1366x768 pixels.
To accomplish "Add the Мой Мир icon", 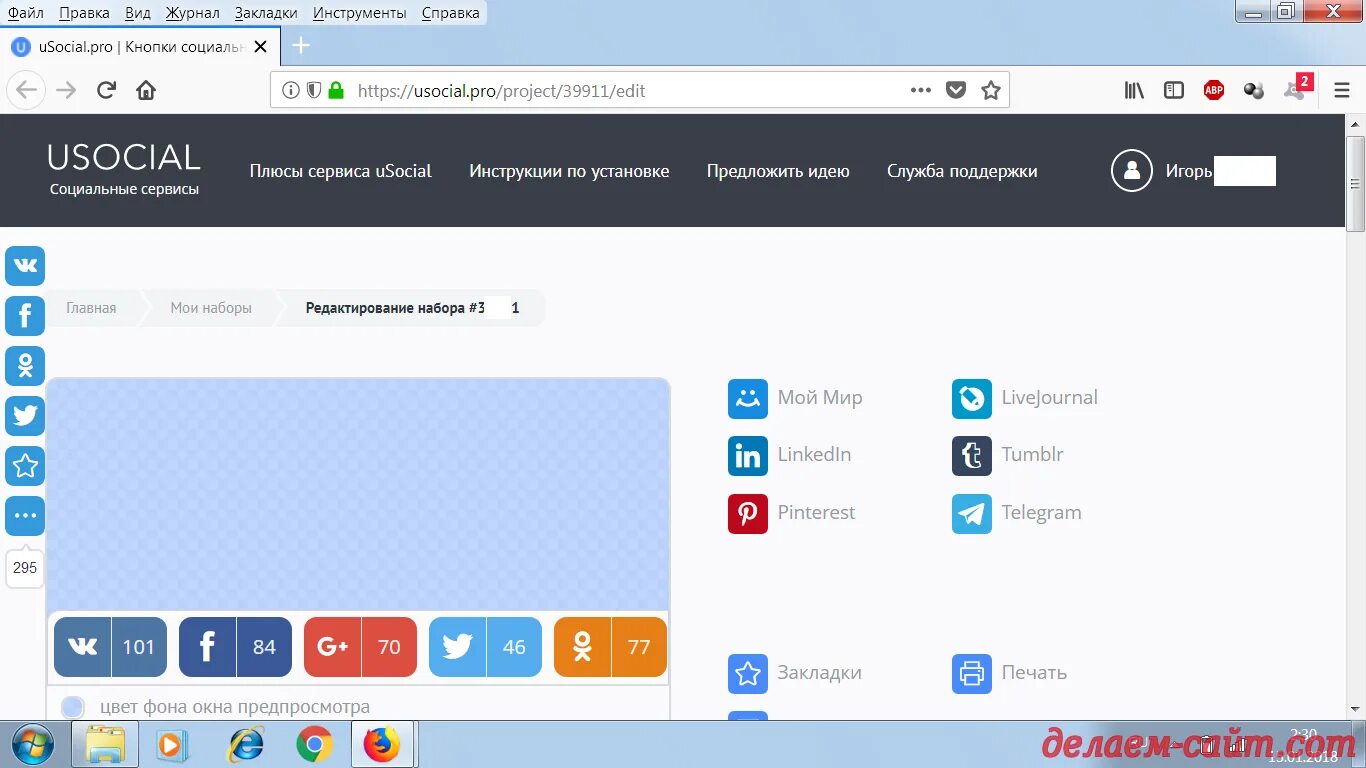I will 748,398.
